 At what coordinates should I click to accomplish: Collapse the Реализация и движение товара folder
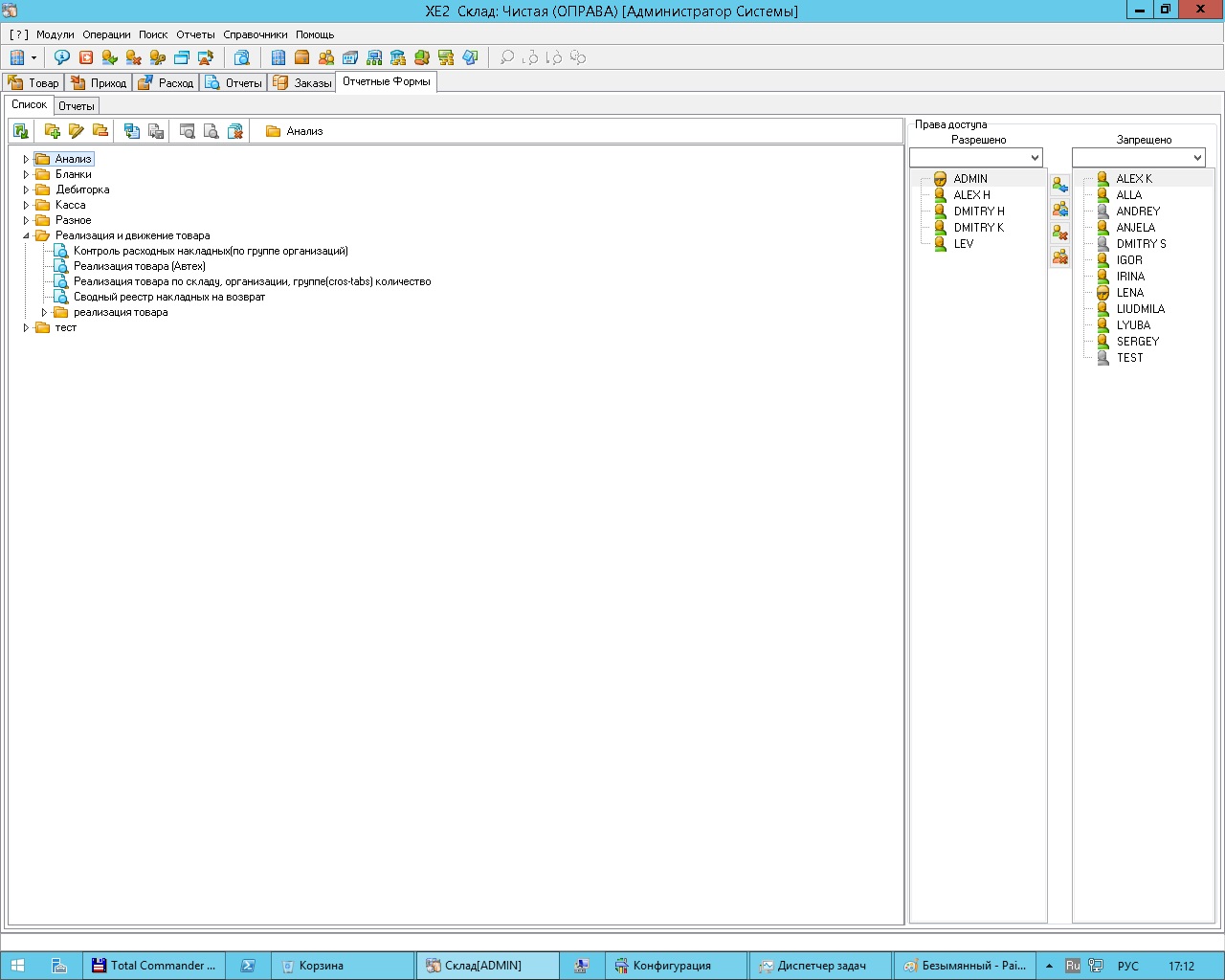(x=27, y=236)
